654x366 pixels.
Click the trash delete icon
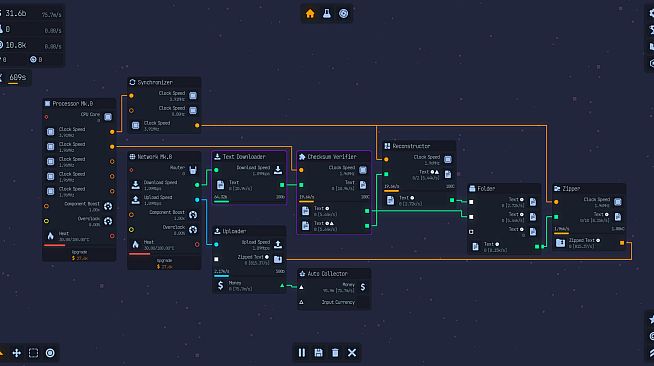335,353
